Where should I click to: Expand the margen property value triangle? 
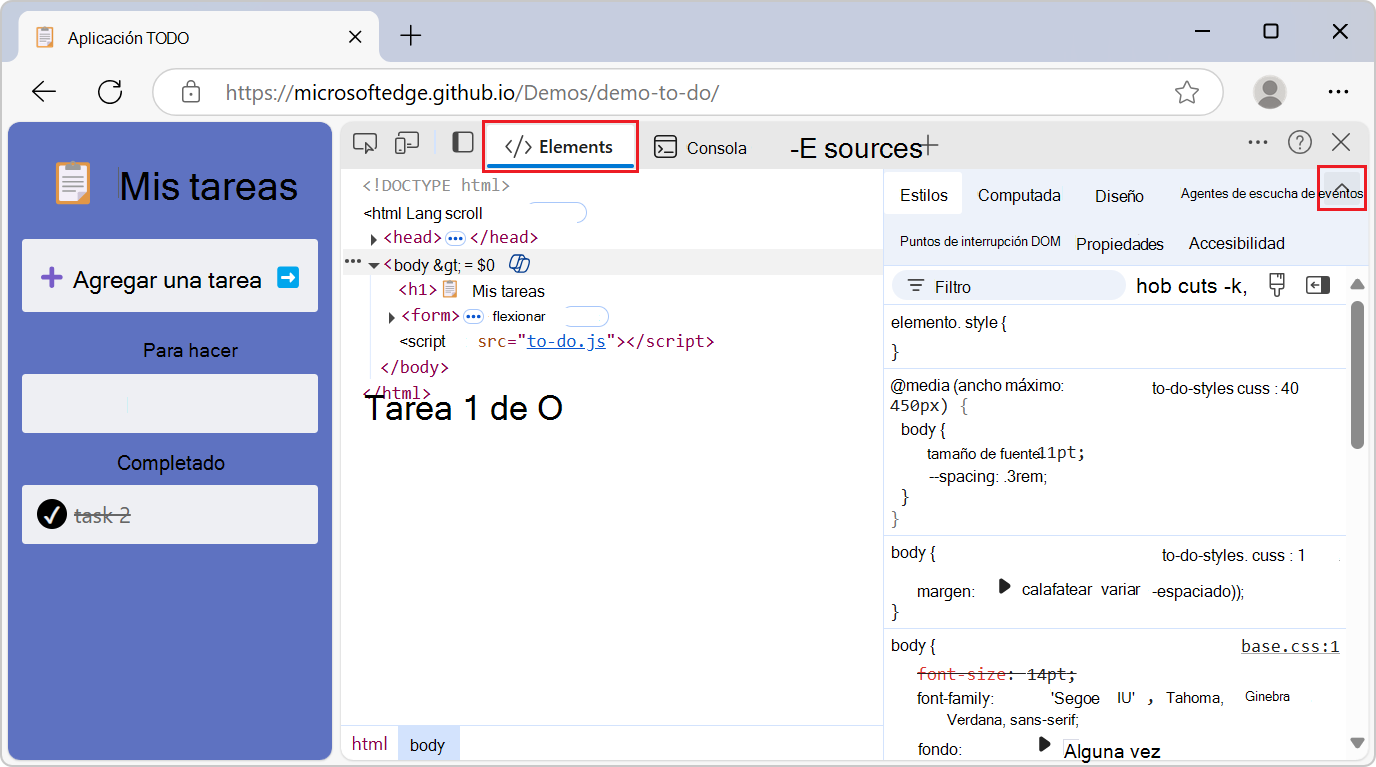coord(1005,587)
